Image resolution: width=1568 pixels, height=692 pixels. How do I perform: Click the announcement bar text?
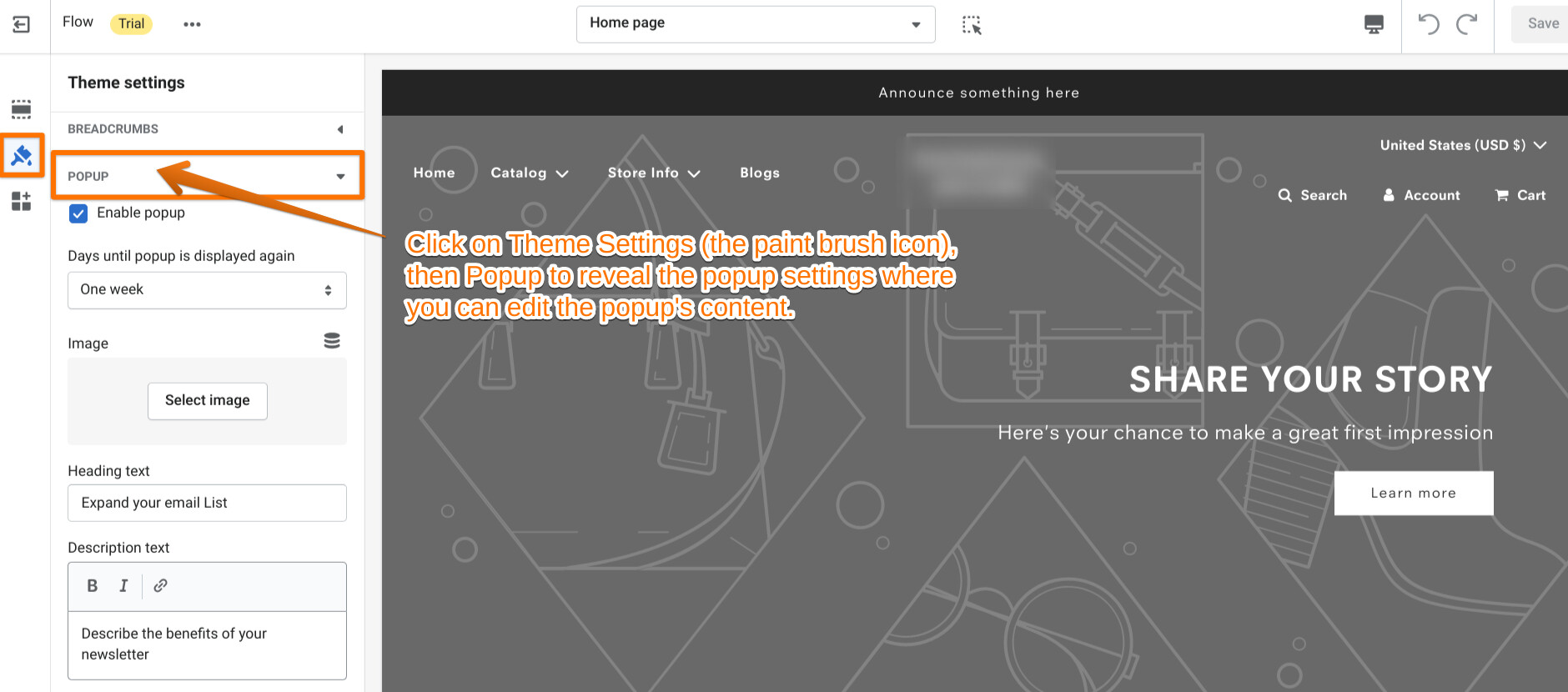tap(979, 93)
